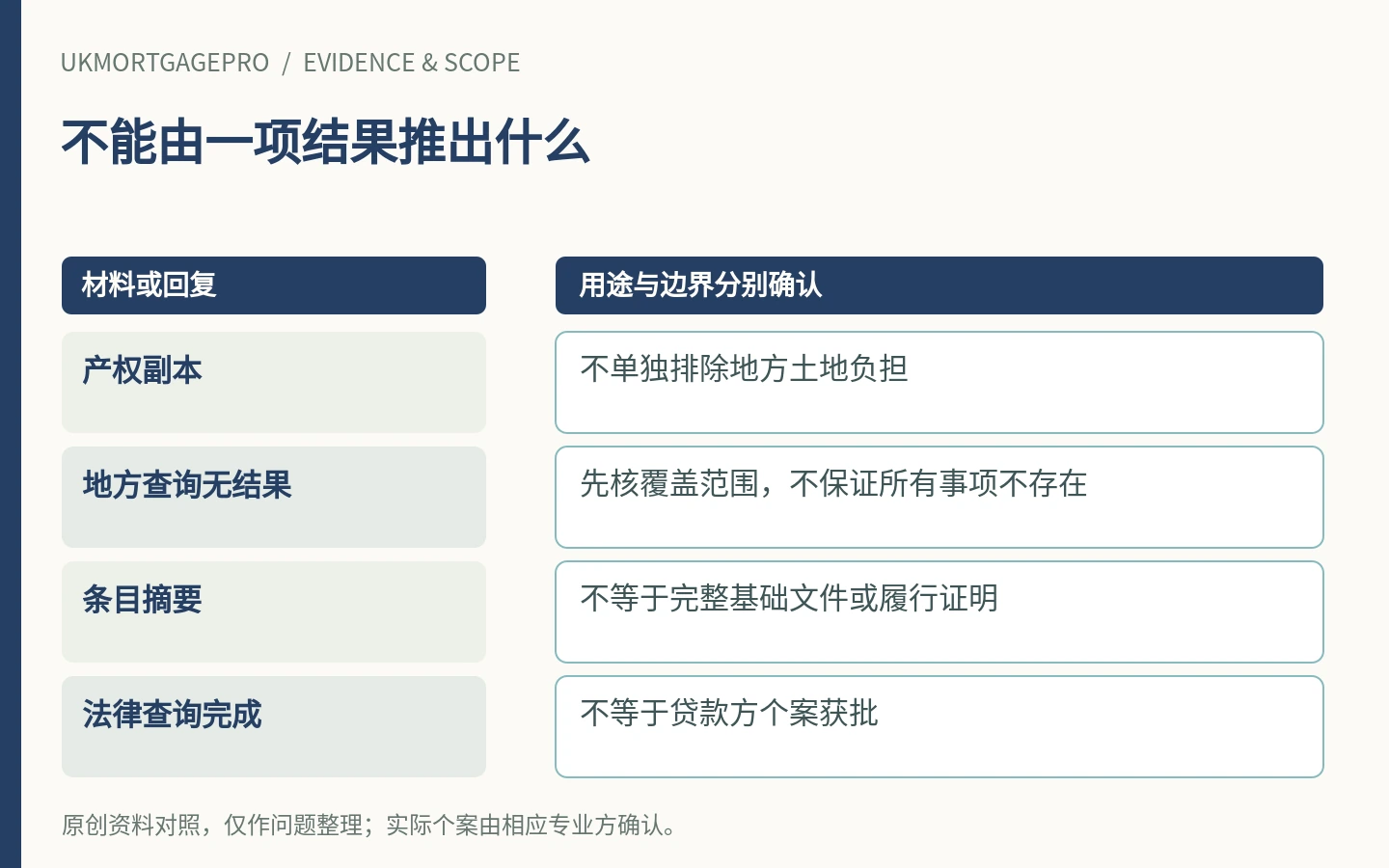Click the text 先核覆盖范围，不保证所有事项不存在
Screen dimensions: 1389x868
click(833, 483)
